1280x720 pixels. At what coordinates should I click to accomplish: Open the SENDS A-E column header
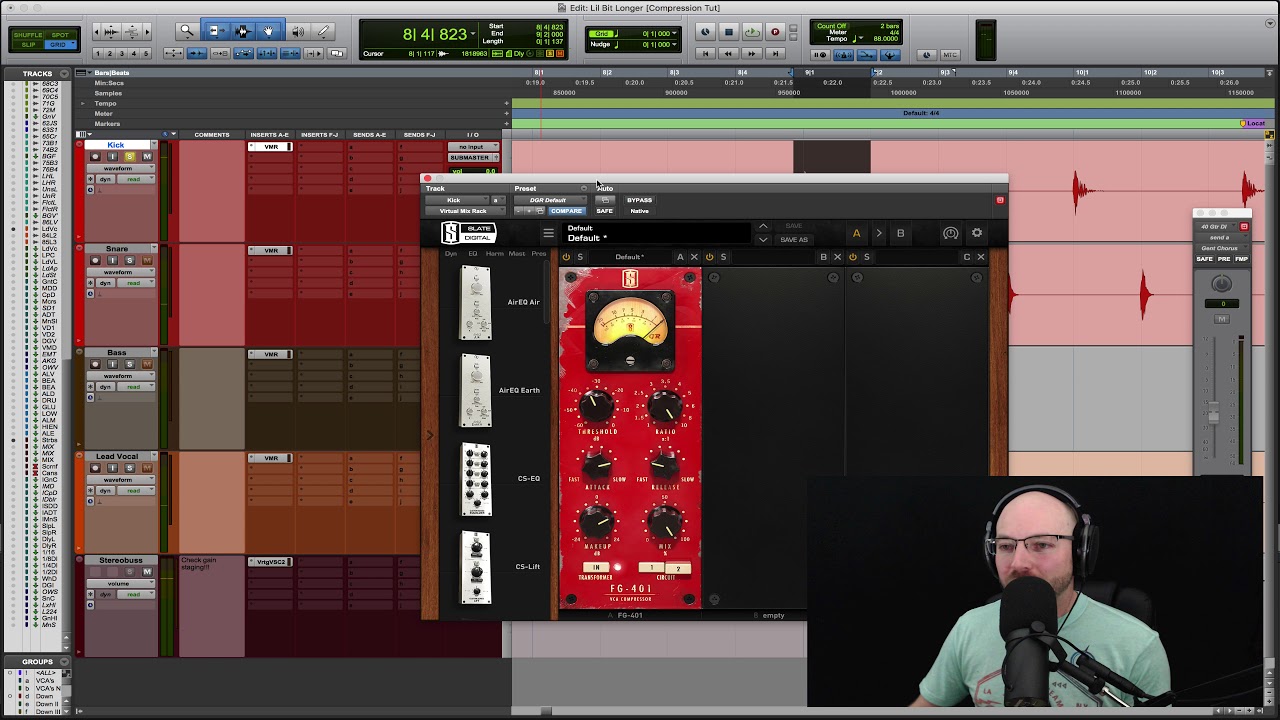[370, 134]
